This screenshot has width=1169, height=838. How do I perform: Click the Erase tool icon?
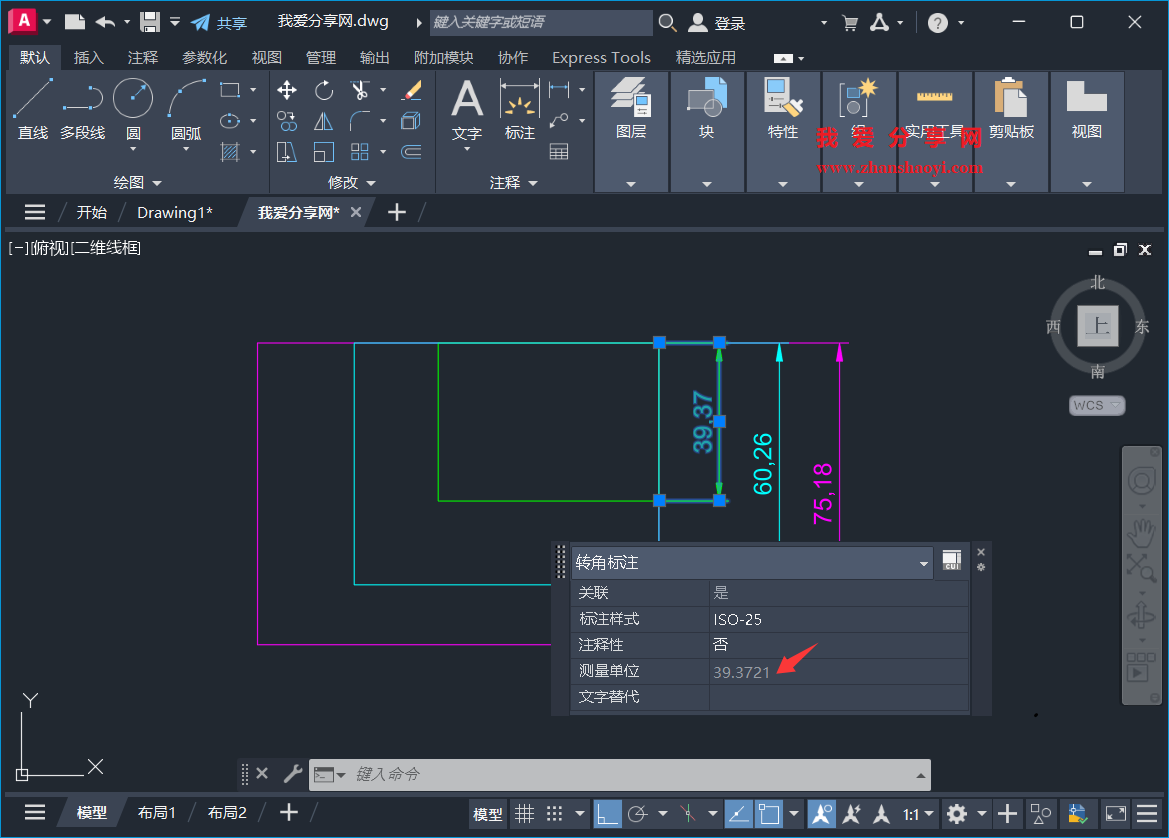click(x=412, y=90)
